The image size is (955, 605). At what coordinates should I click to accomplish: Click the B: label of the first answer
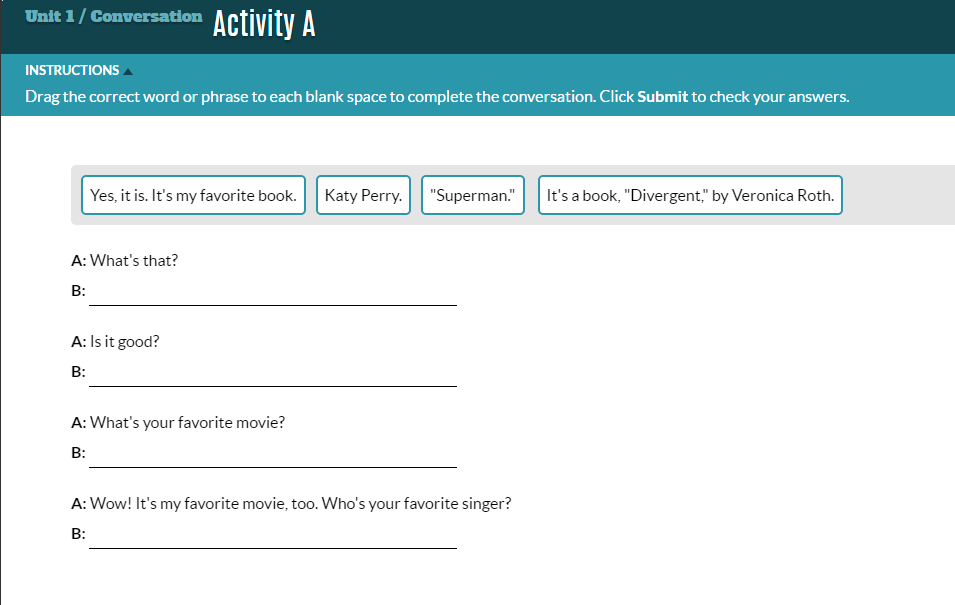click(78, 291)
